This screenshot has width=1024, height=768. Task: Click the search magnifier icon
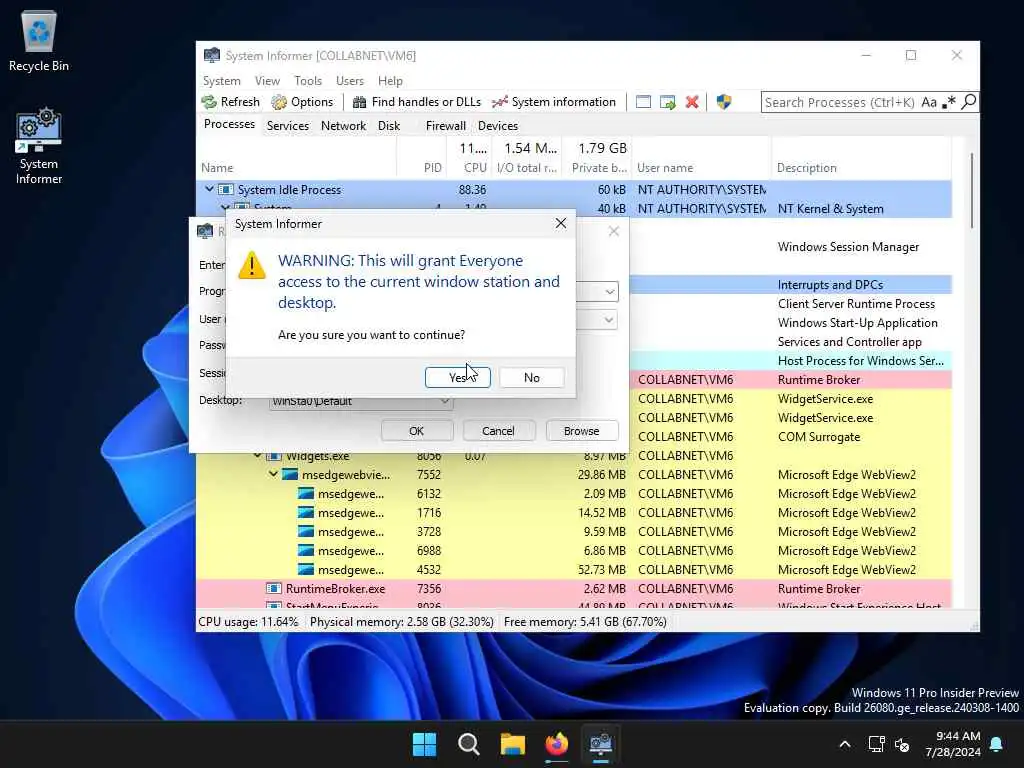click(969, 102)
